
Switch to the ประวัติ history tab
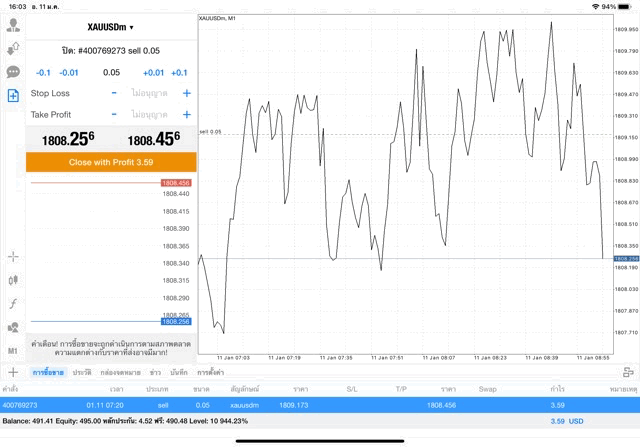(82, 372)
